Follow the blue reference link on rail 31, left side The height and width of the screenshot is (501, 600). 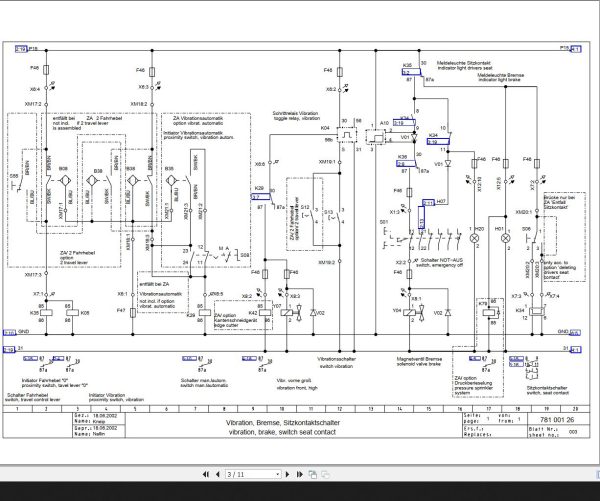tap(9, 349)
